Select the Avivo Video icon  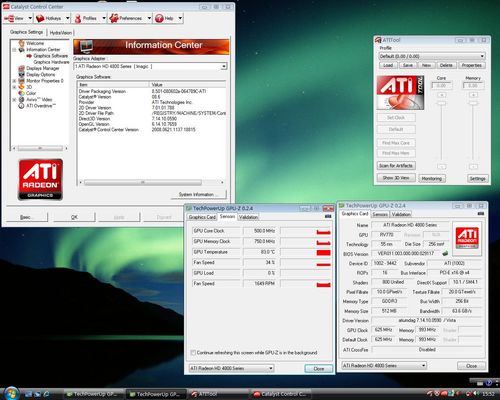[22, 99]
